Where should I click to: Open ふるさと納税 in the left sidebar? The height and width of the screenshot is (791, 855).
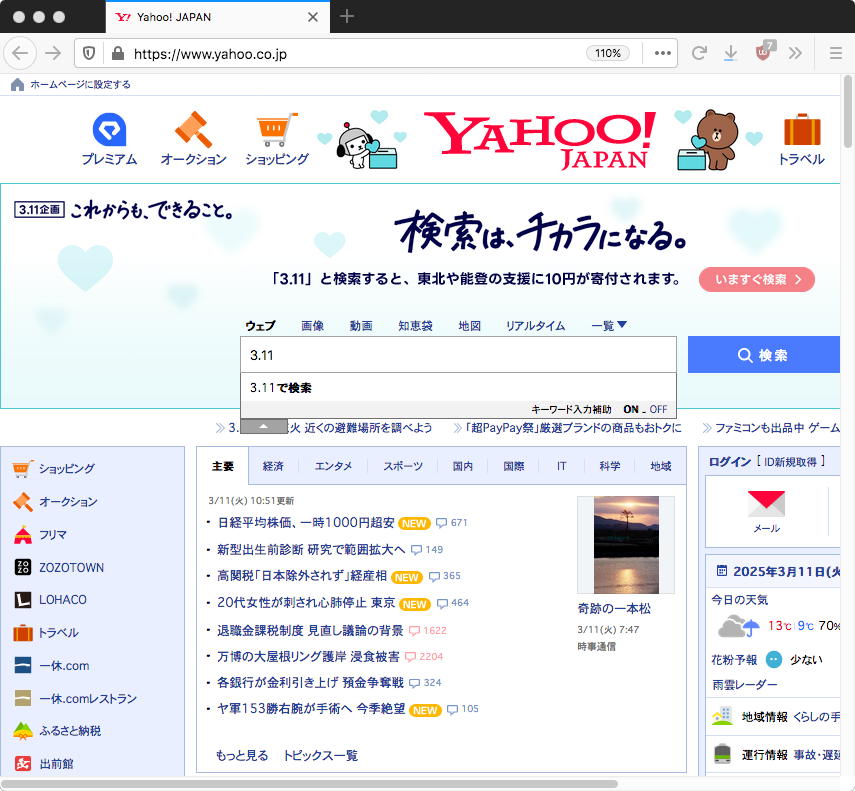point(70,730)
